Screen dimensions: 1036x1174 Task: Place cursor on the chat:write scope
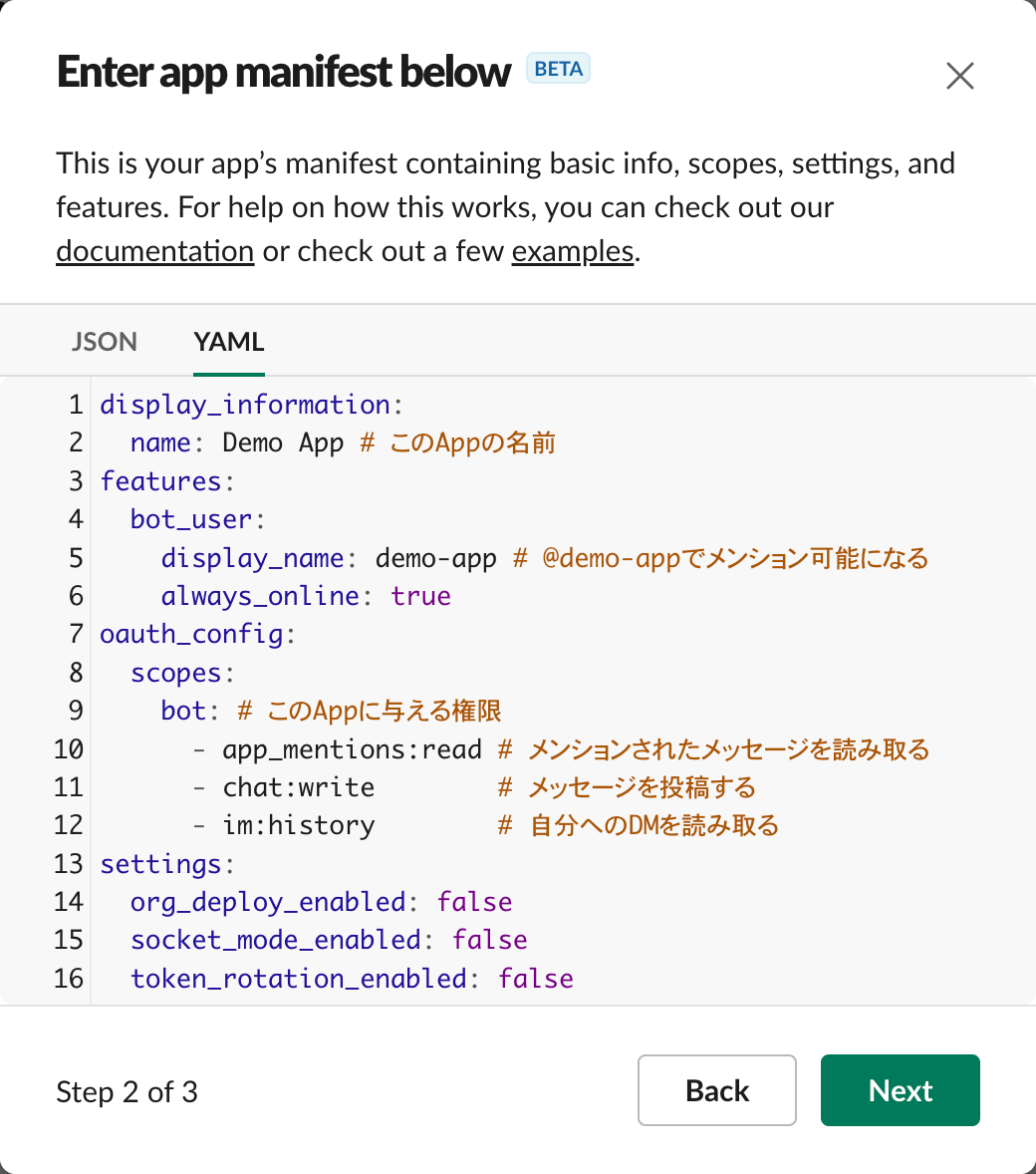[x=298, y=787]
